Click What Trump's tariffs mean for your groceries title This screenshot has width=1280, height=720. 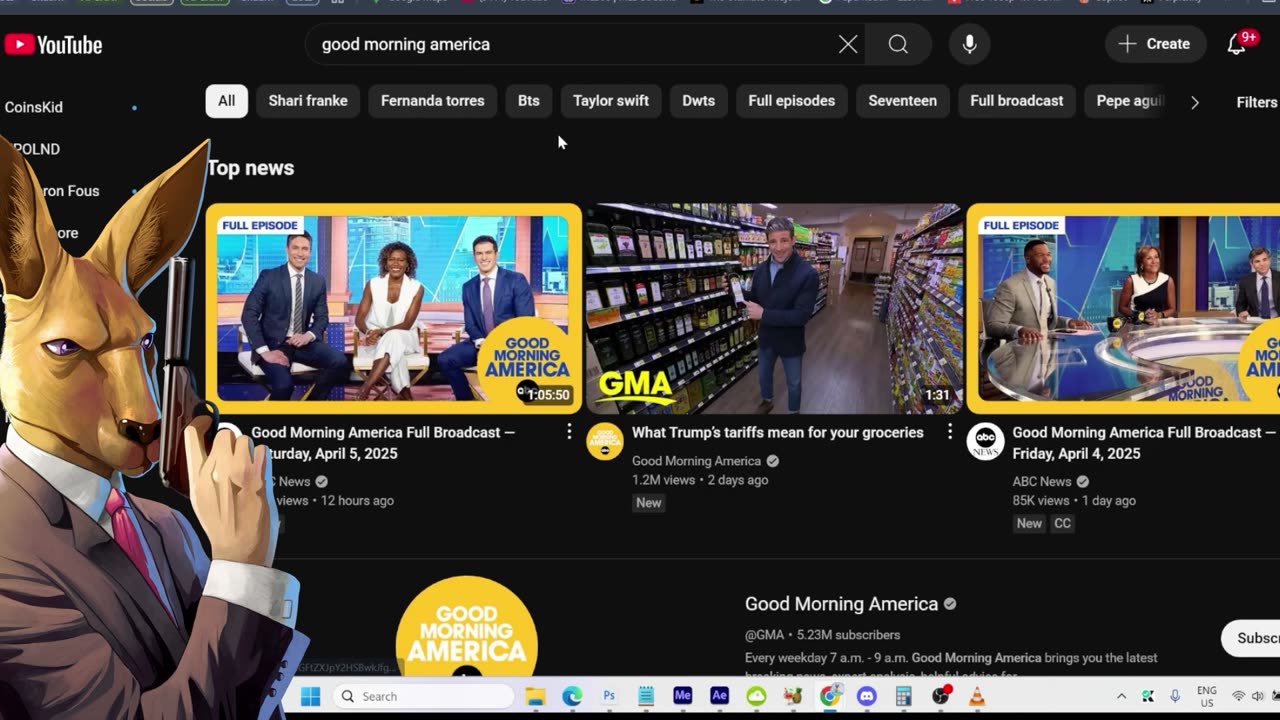coord(778,432)
